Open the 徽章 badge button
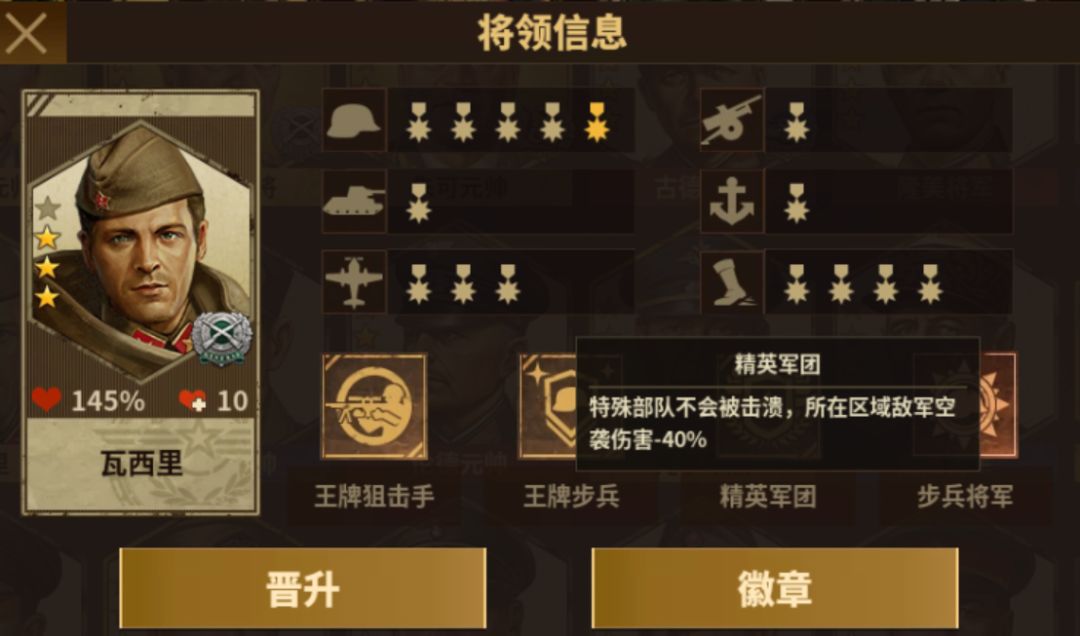 coord(775,589)
